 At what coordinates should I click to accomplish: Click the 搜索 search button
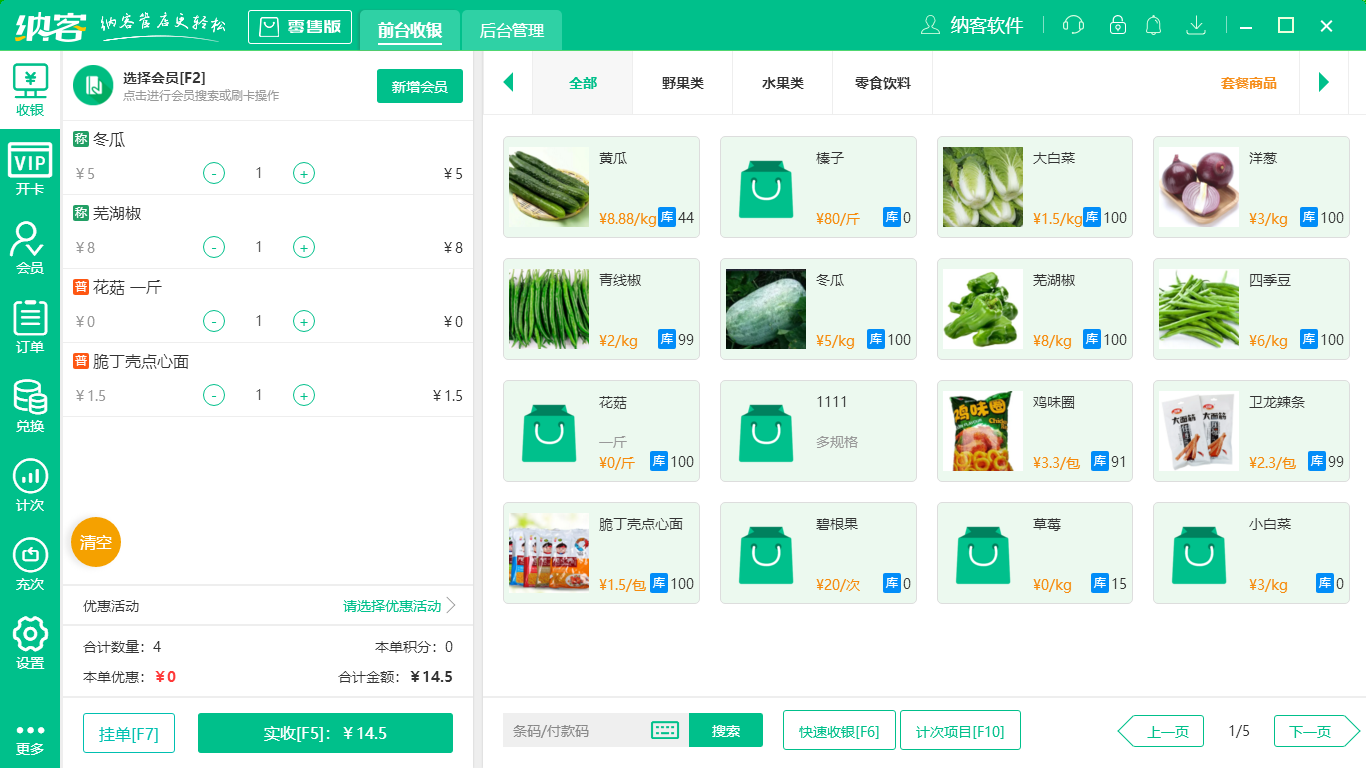[726, 730]
